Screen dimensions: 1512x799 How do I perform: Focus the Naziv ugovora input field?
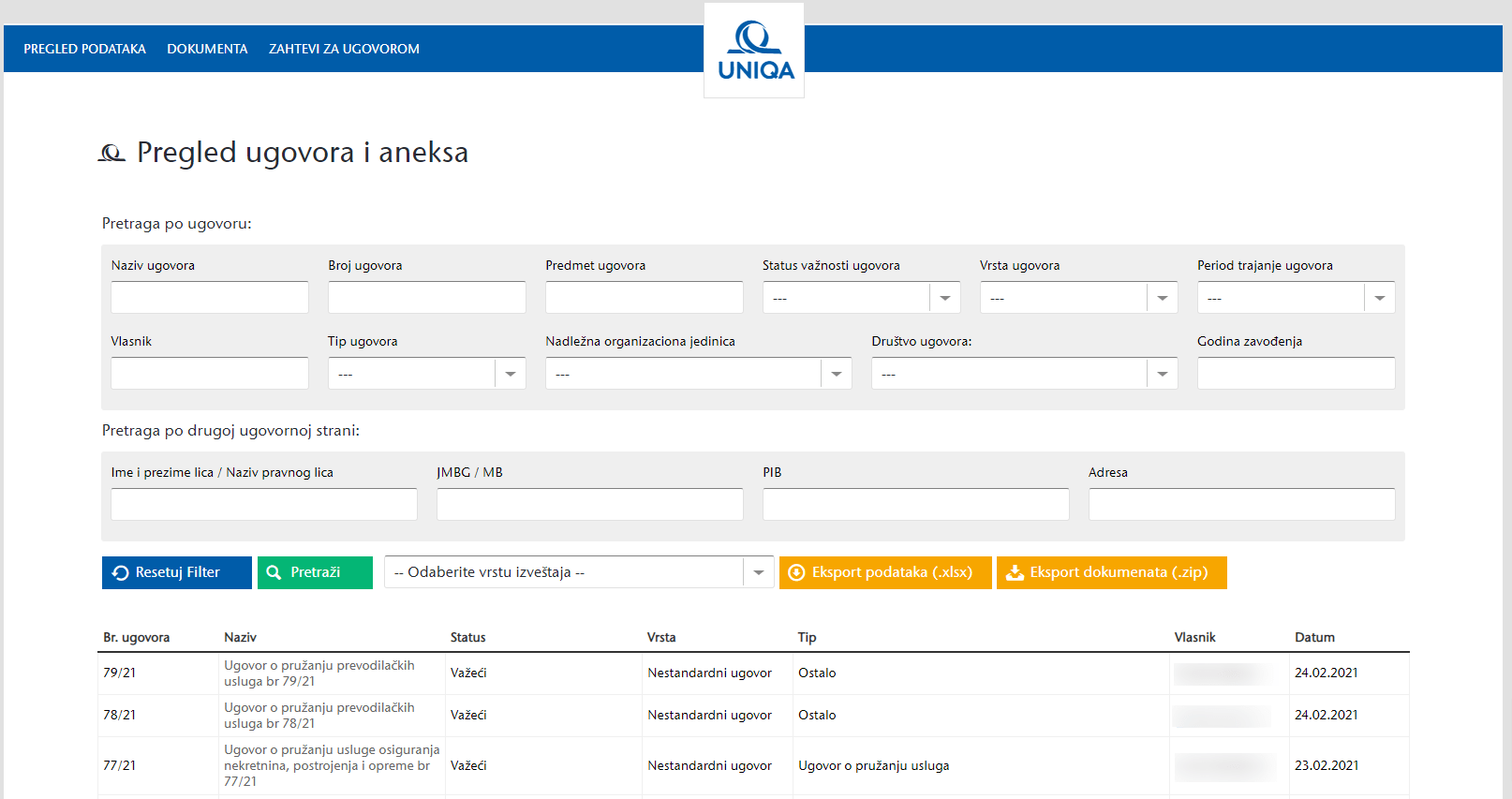210,298
